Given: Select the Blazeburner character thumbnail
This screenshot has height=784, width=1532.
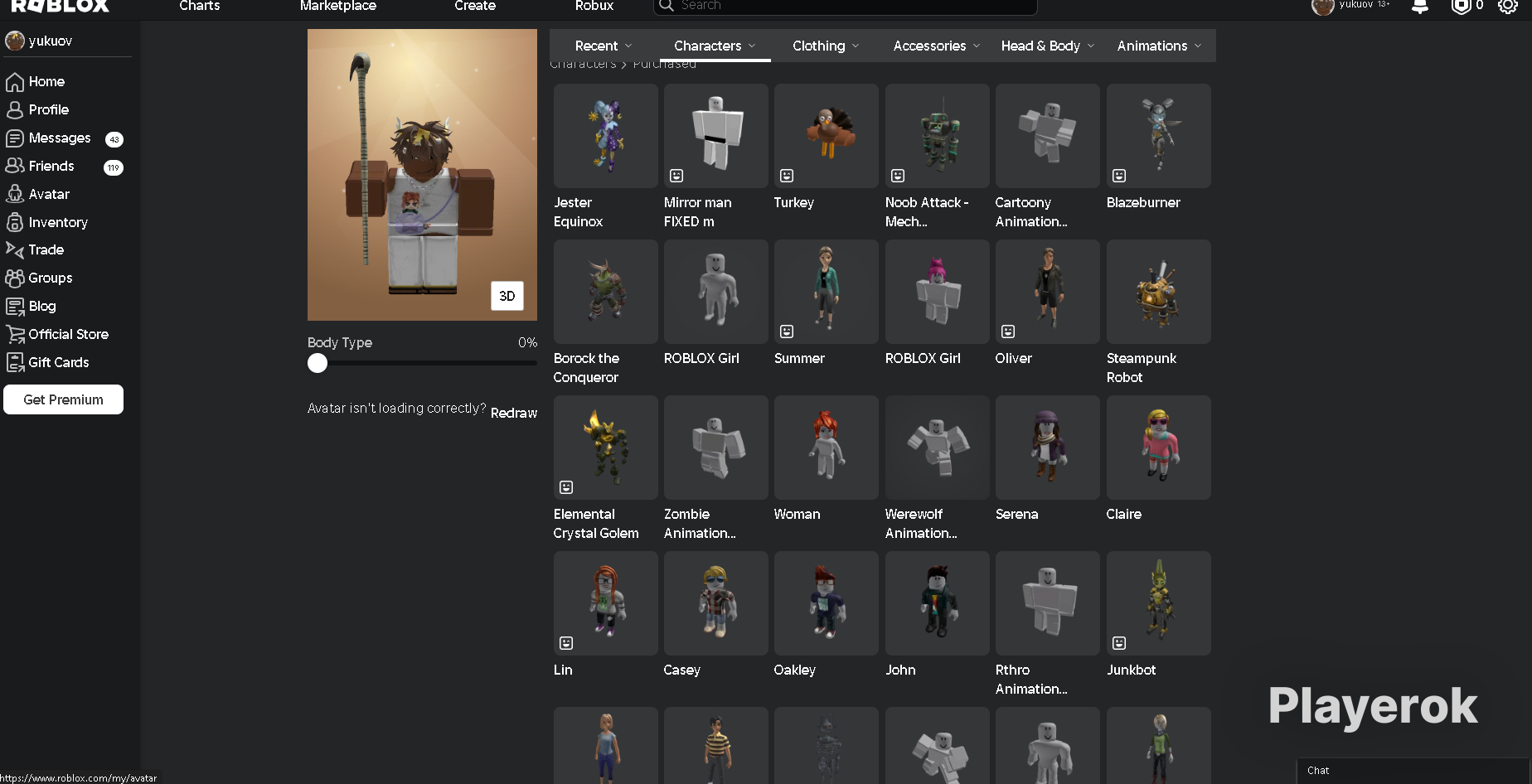Looking at the screenshot, I should [x=1159, y=136].
